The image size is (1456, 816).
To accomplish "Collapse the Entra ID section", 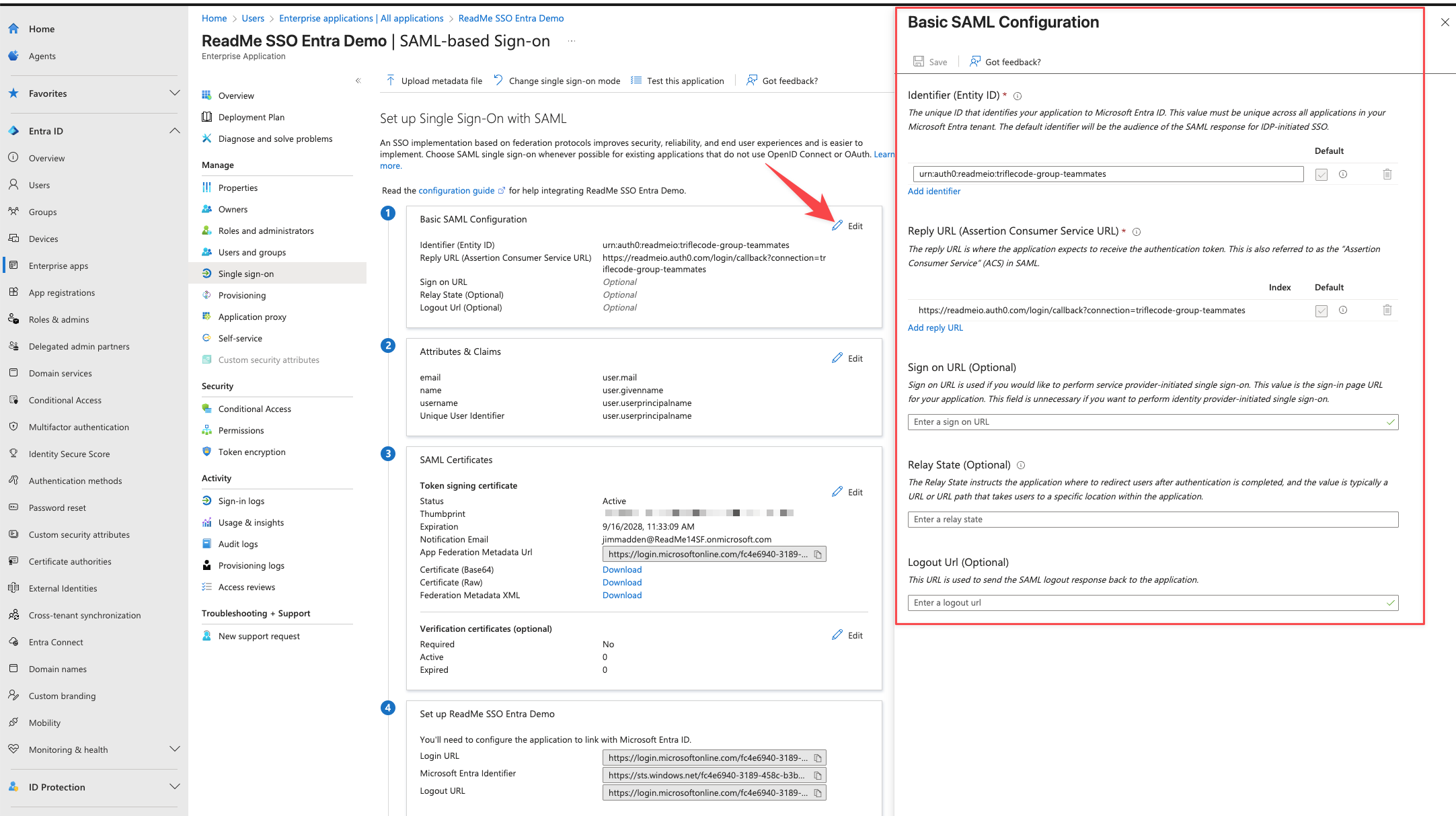I will pyautogui.click(x=175, y=130).
